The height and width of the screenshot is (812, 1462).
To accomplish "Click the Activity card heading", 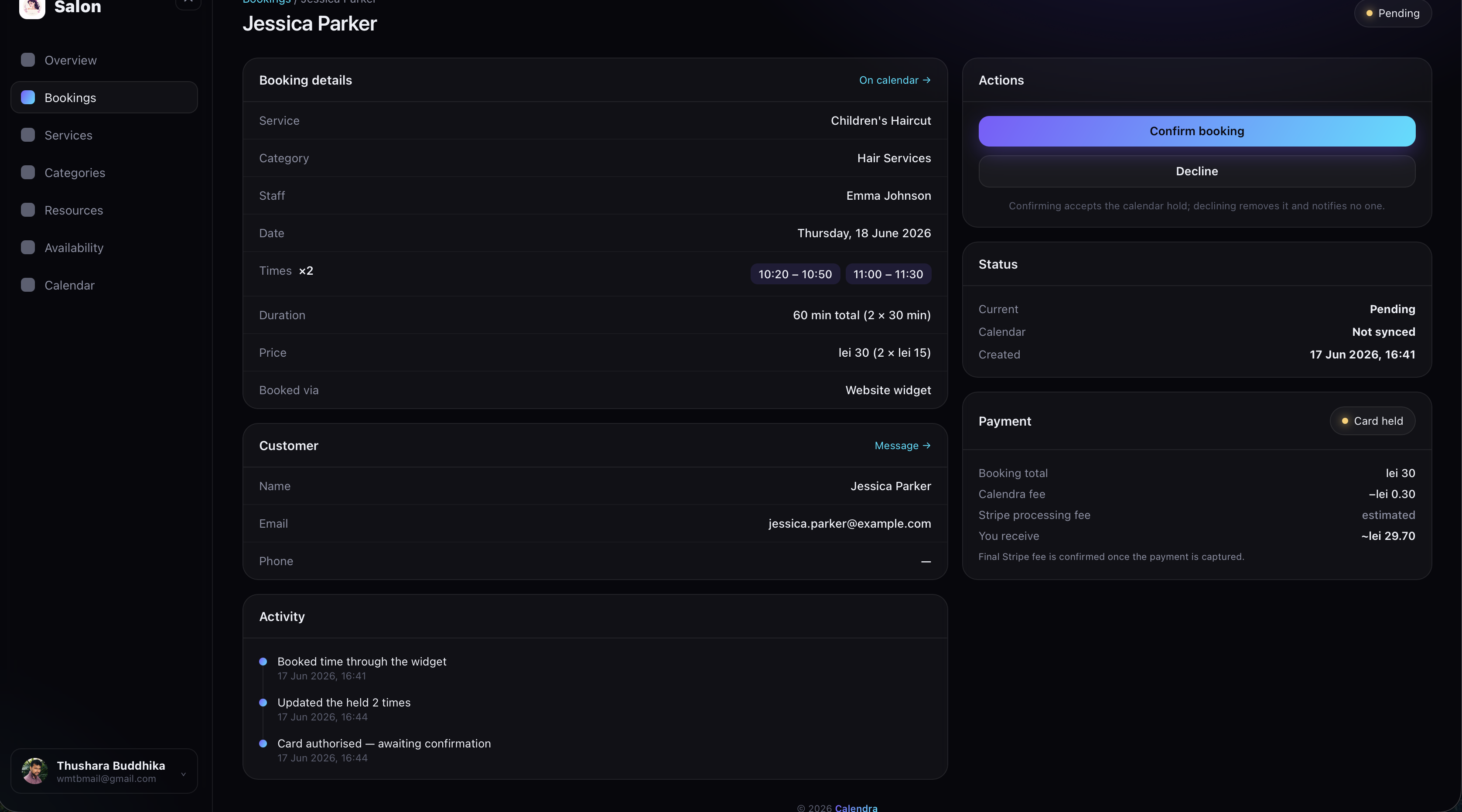I will click(x=281, y=616).
